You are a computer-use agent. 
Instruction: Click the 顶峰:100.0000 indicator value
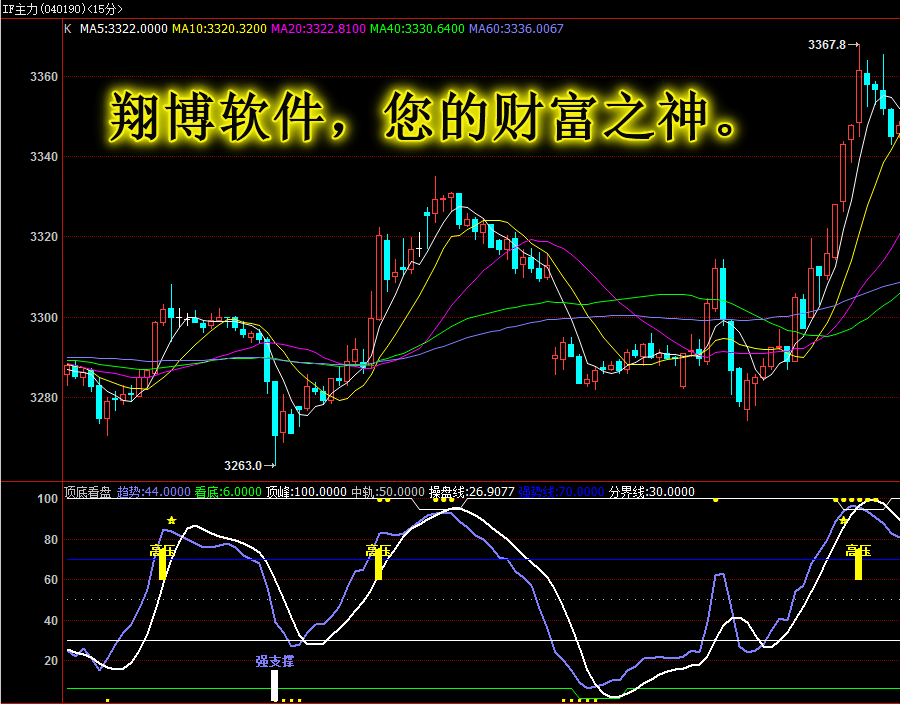tap(306, 492)
